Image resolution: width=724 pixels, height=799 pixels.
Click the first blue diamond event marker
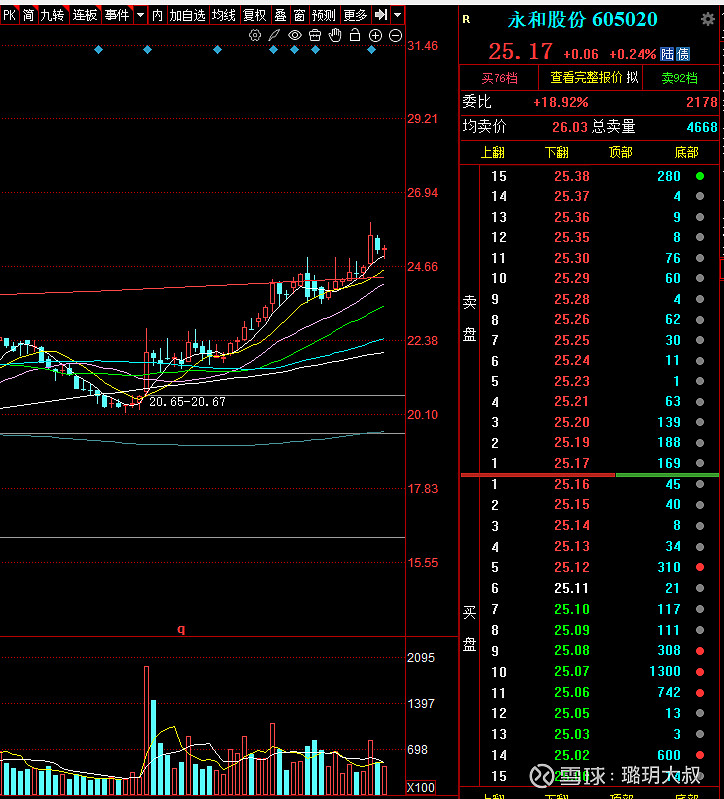(x=99, y=49)
